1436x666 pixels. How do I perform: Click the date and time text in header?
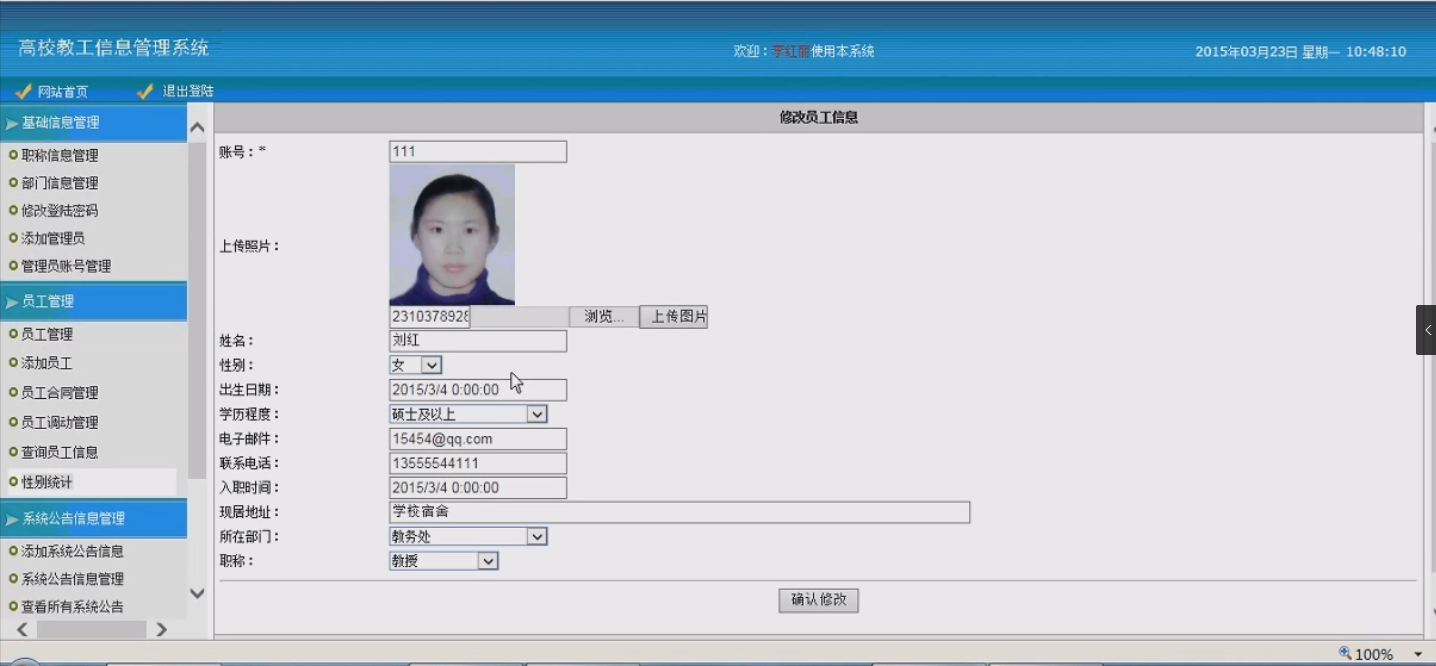(x=1301, y=52)
